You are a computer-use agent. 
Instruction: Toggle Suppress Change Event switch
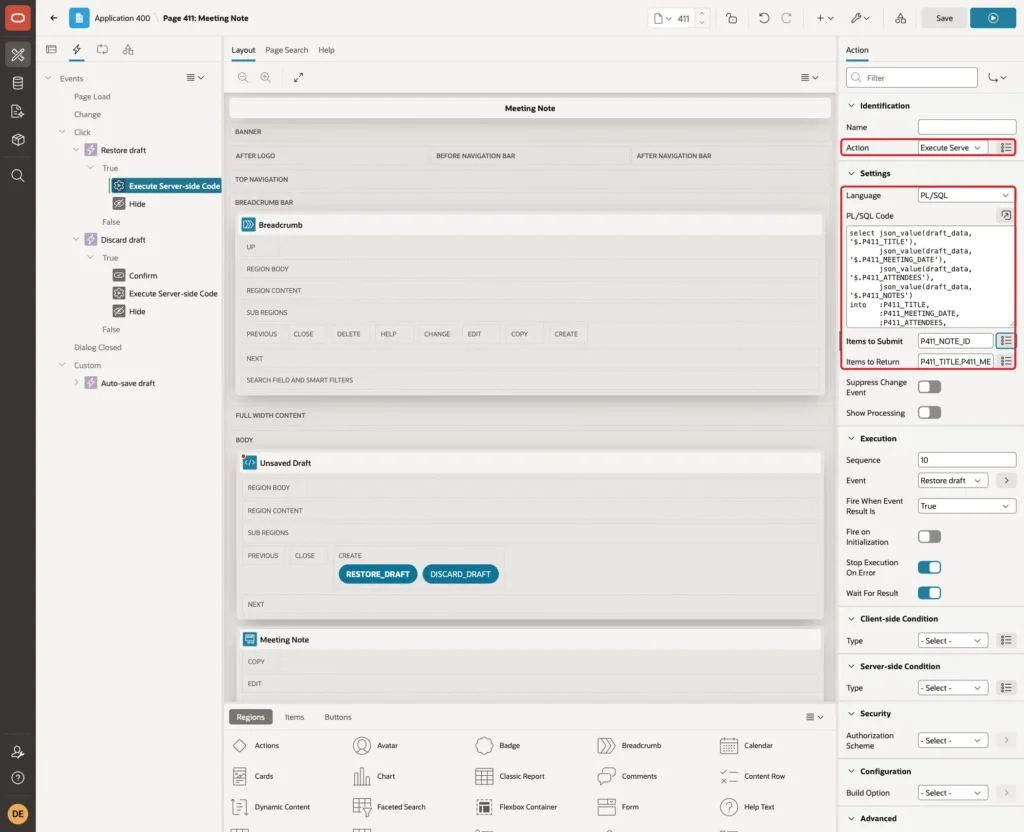click(x=929, y=387)
